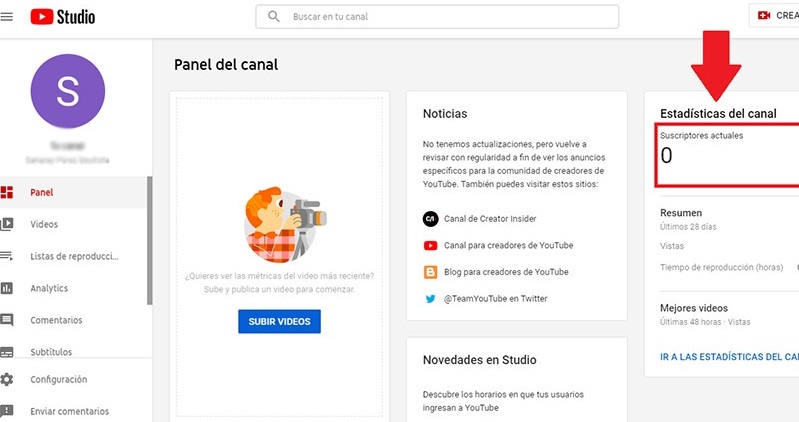Focus the 'Buscar en tu canal' search field
Screen dimensions: 799x422
click(x=437, y=17)
